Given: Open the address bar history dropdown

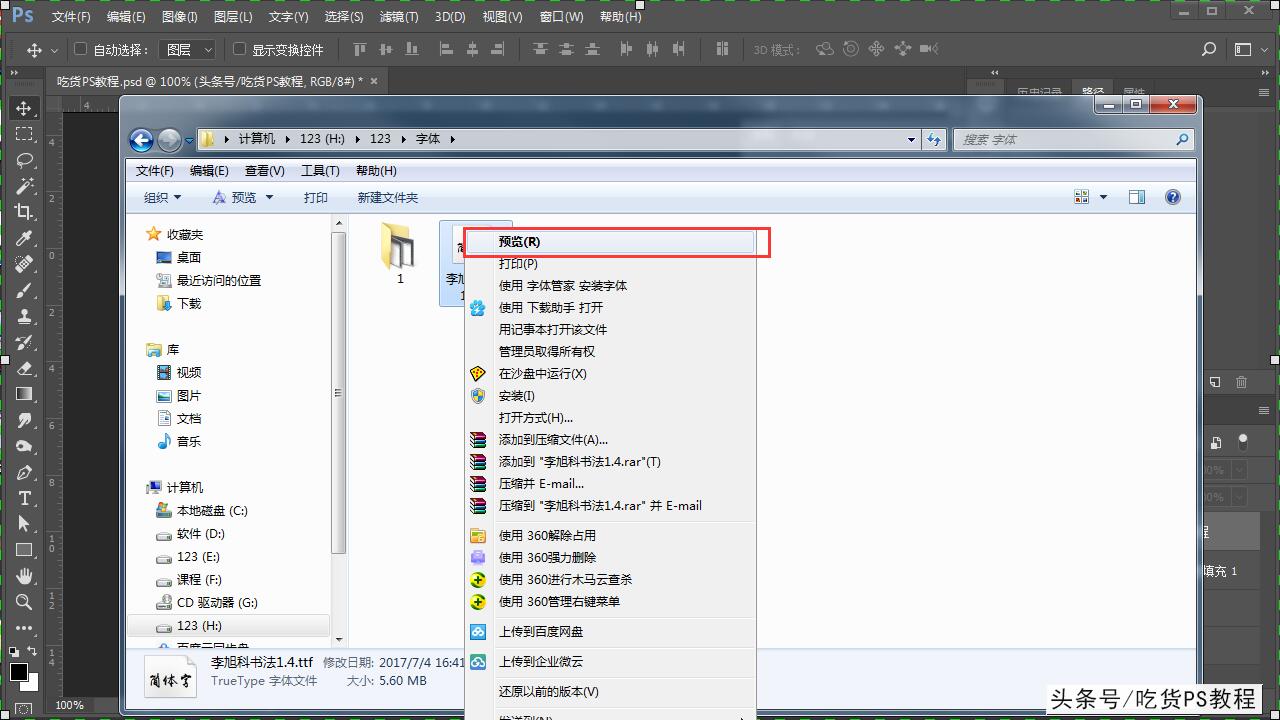Looking at the screenshot, I should pos(911,140).
